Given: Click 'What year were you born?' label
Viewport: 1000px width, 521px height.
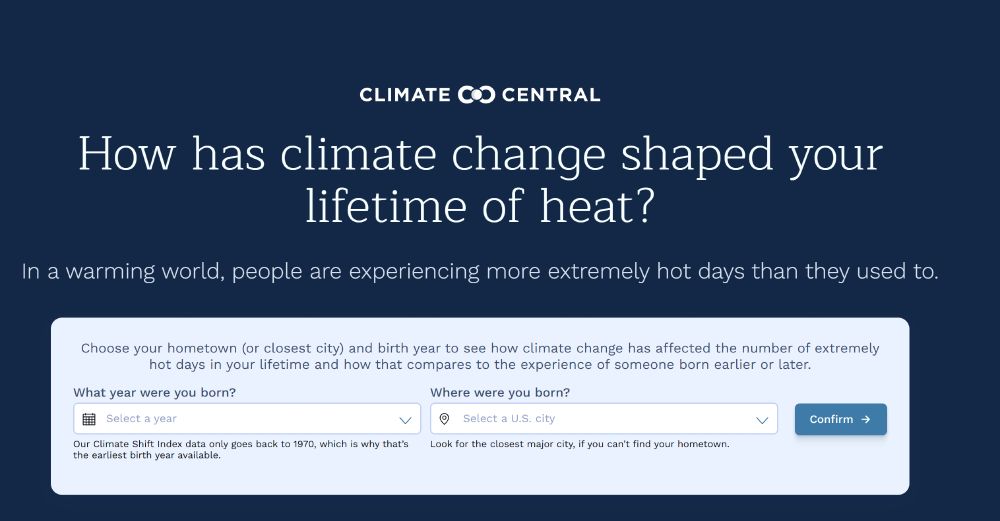Looking at the screenshot, I should coord(155,392).
